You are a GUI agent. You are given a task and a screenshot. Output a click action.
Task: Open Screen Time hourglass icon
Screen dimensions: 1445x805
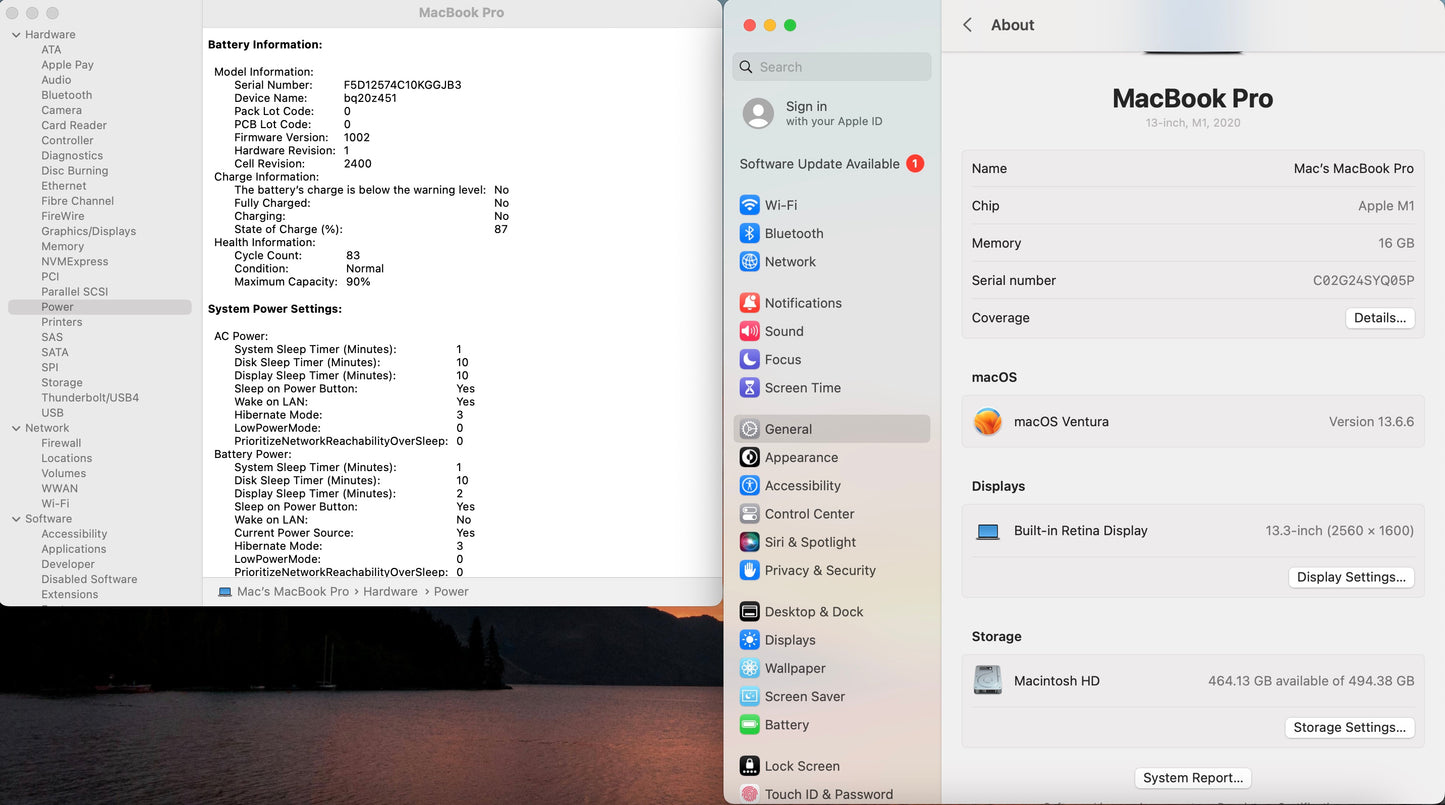click(749, 388)
